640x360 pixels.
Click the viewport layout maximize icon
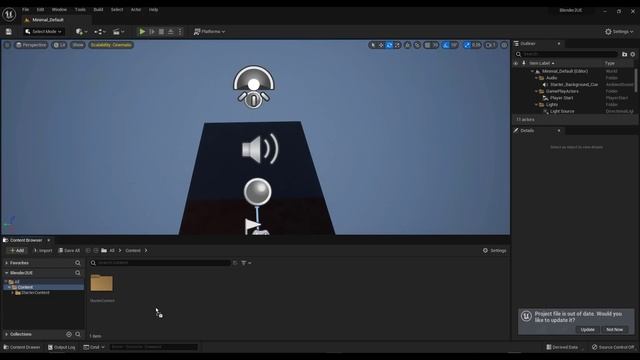[x=504, y=45]
